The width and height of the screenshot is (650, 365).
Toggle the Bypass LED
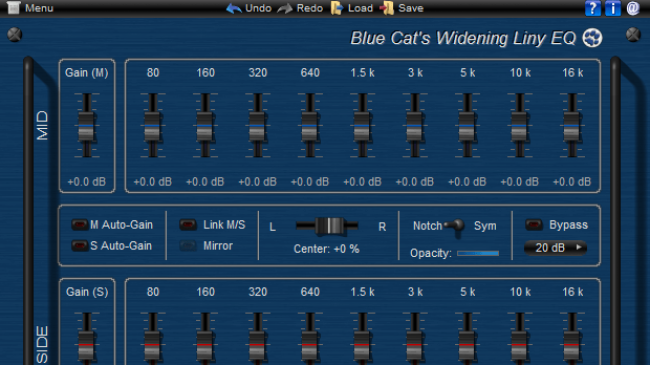(534, 225)
